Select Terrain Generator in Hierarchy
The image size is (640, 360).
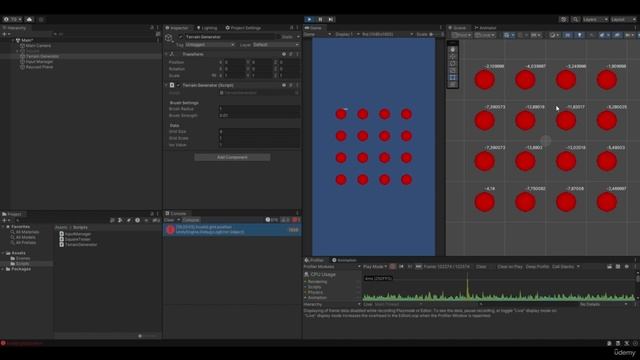click(x=40, y=56)
